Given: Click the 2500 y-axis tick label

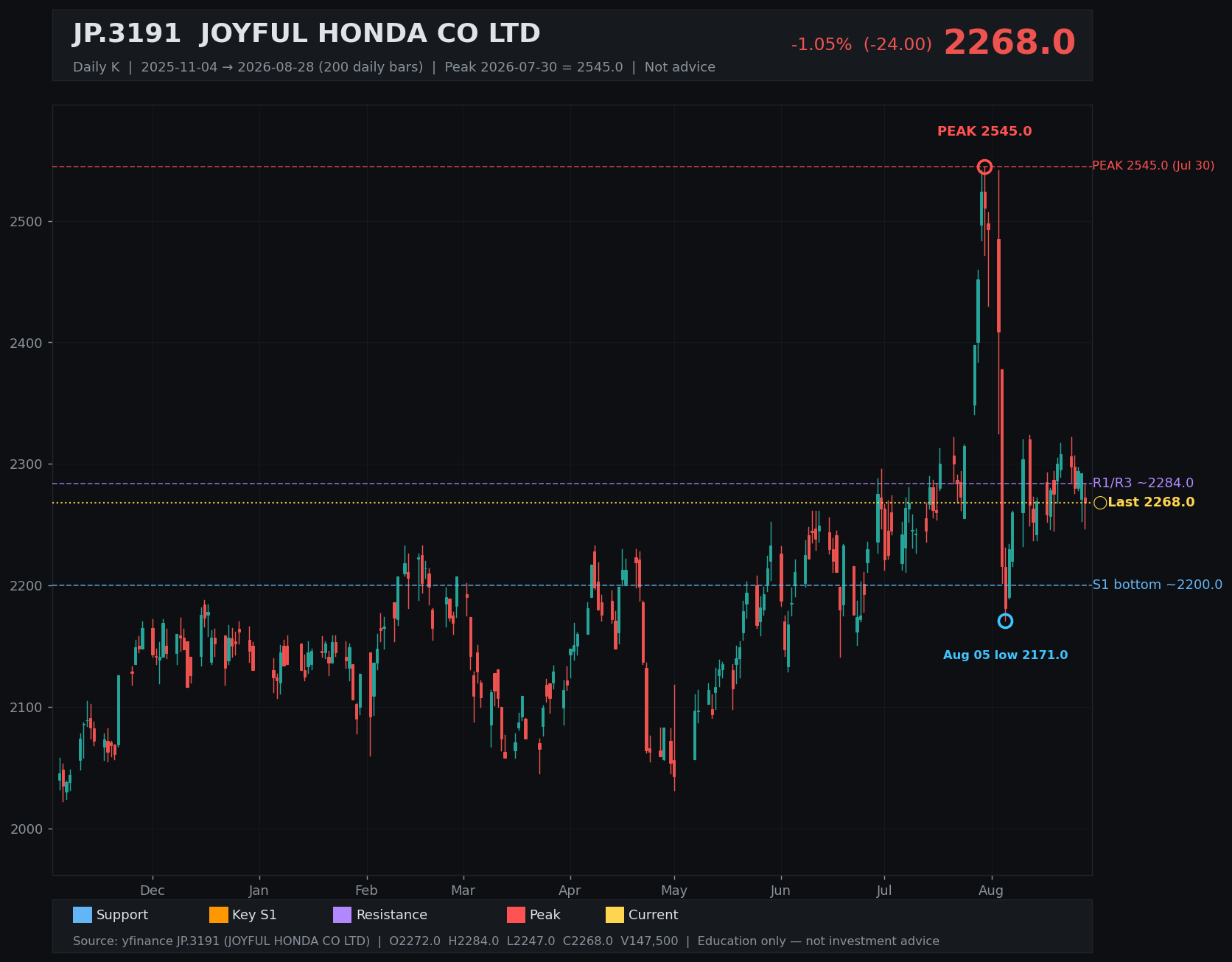Looking at the screenshot, I should click(27, 222).
